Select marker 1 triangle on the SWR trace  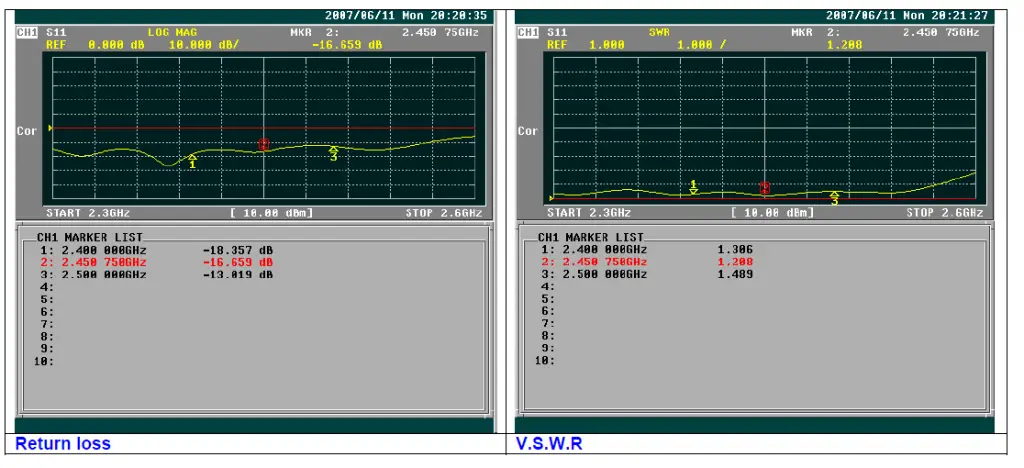coord(694,191)
